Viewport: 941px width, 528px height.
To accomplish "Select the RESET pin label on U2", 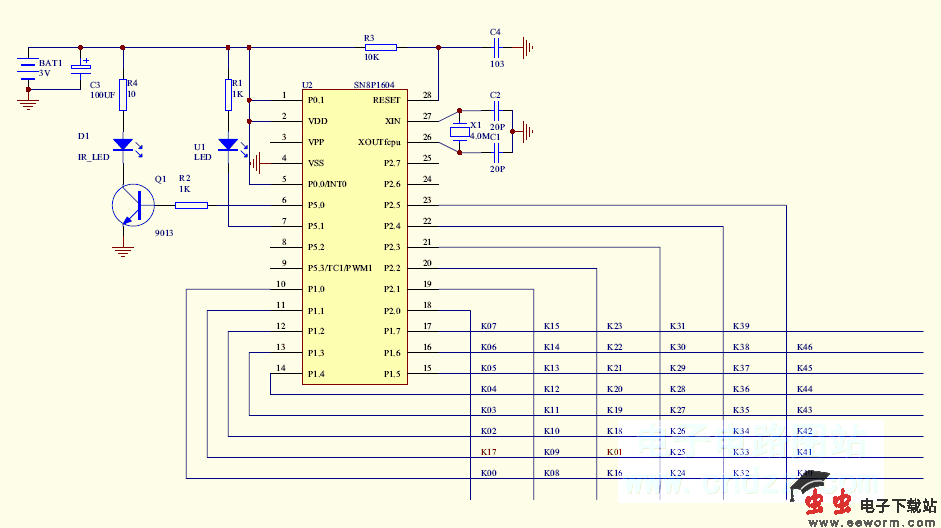I will point(386,100).
